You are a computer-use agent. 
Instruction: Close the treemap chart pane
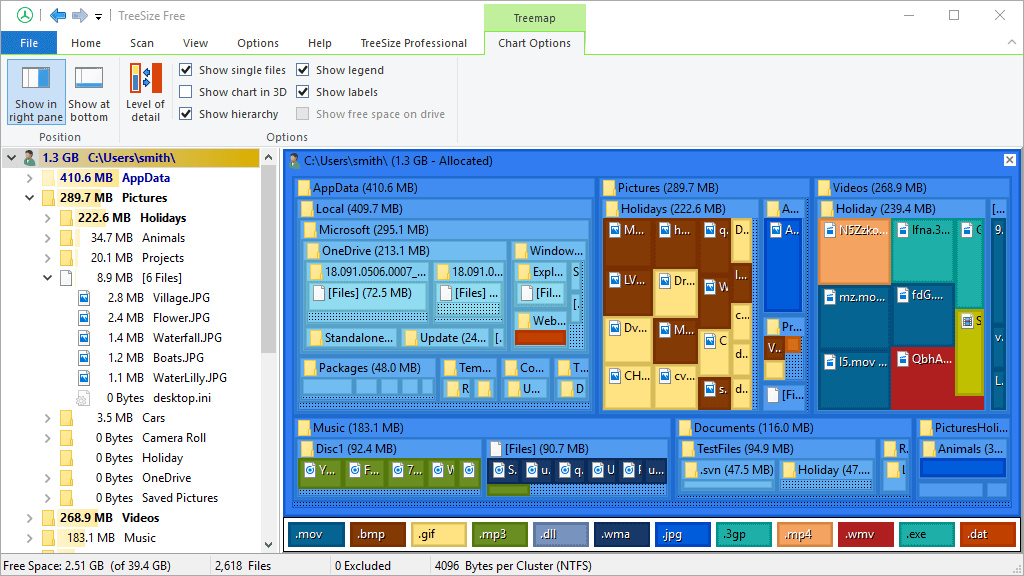point(1009,160)
